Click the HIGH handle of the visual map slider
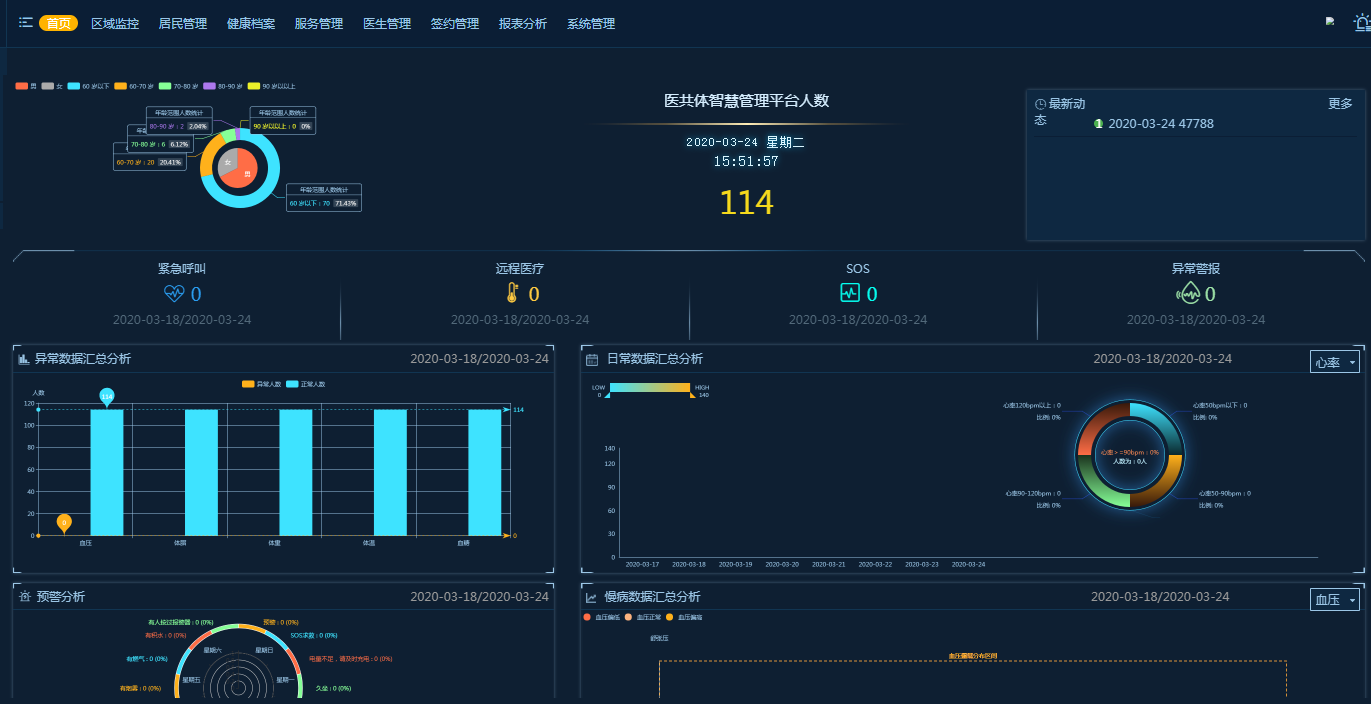 693,395
